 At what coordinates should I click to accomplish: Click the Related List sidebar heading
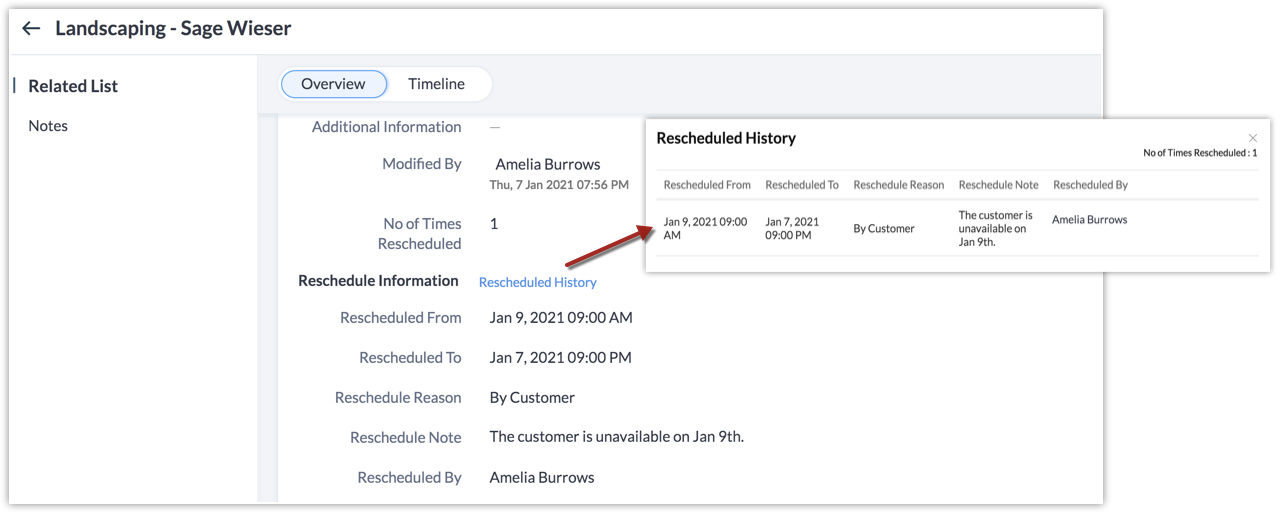click(x=73, y=86)
